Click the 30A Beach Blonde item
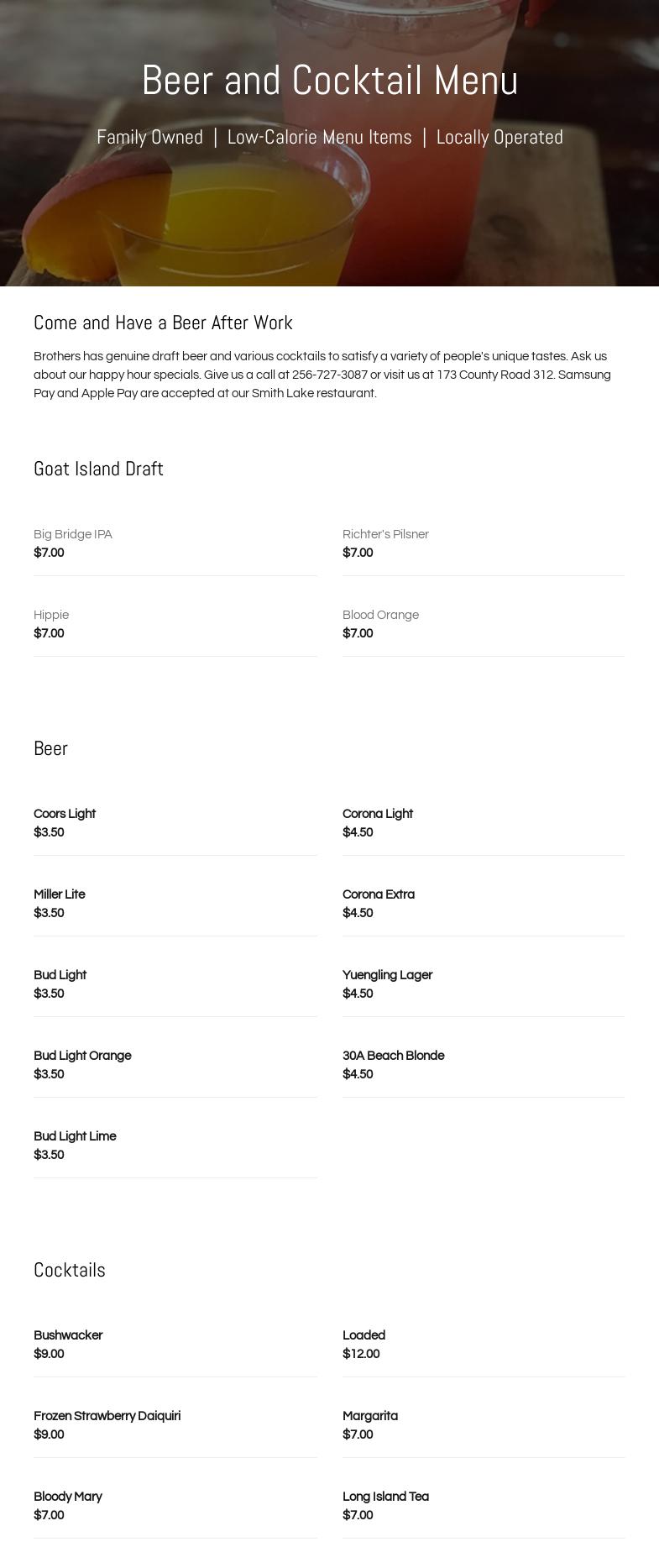The height and width of the screenshot is (1568, 659). 393,1056
